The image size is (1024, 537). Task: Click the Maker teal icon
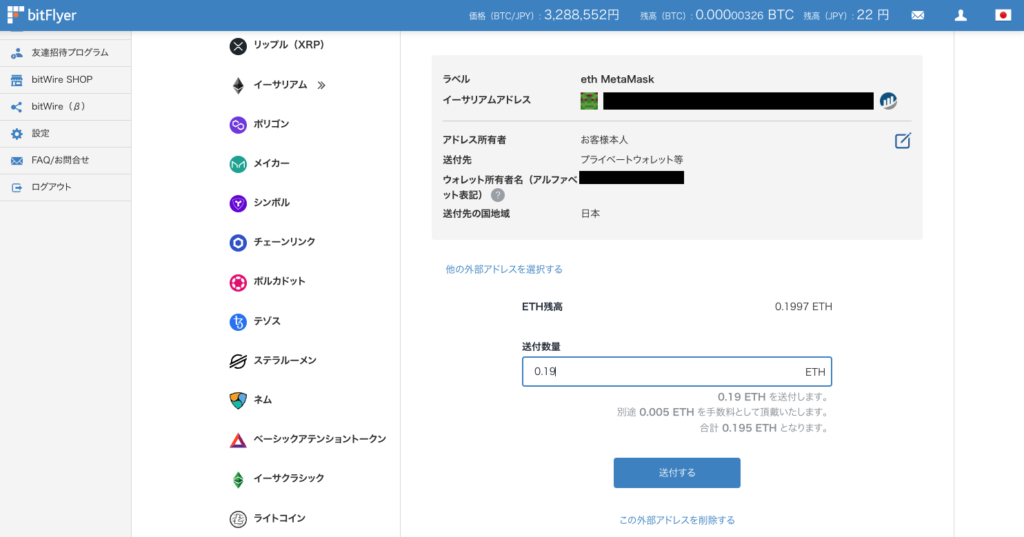coord(238,164)
